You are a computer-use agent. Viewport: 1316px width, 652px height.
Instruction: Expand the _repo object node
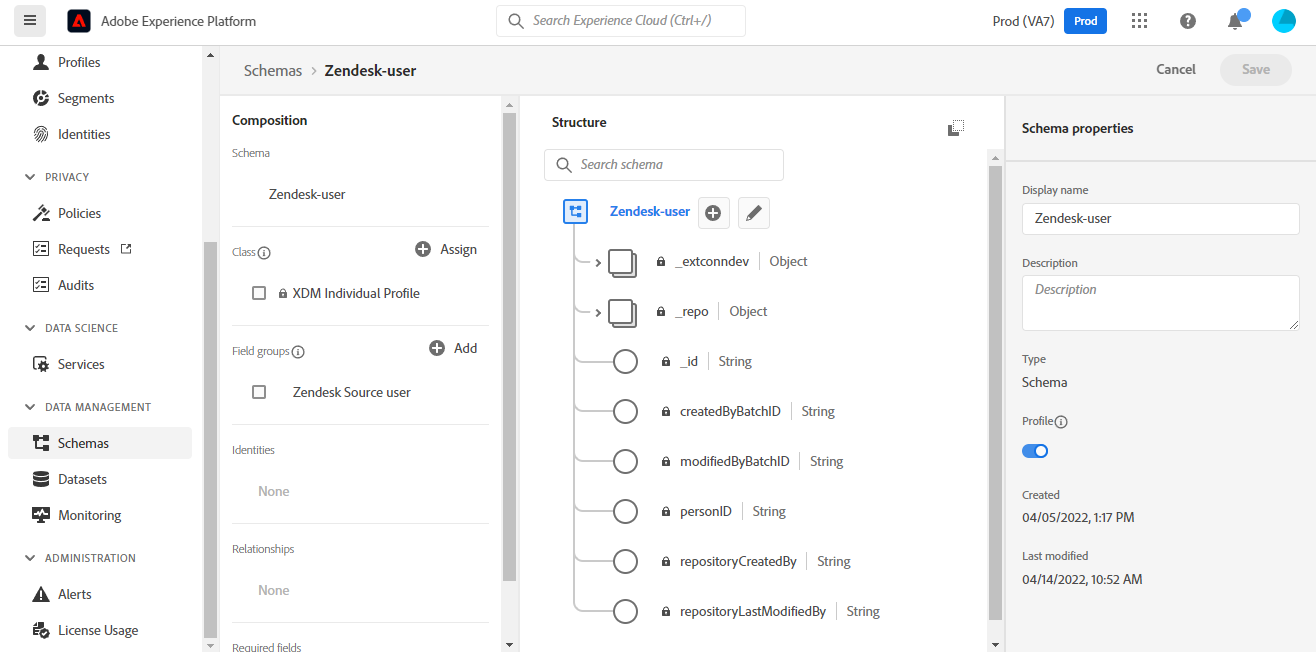tap(598, 312)
